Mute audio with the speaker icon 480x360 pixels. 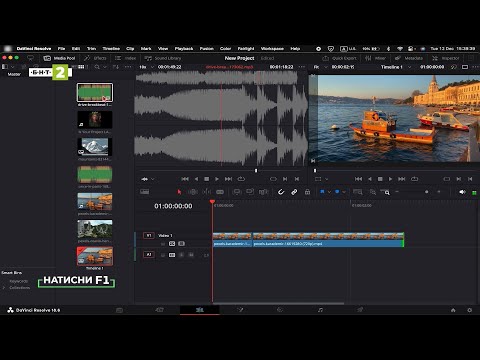pos(462,192)
